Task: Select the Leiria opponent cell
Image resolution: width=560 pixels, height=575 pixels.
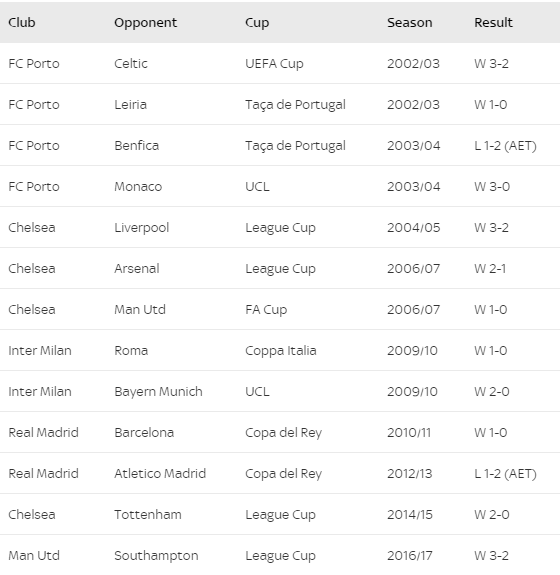Action: pos(130,105)
